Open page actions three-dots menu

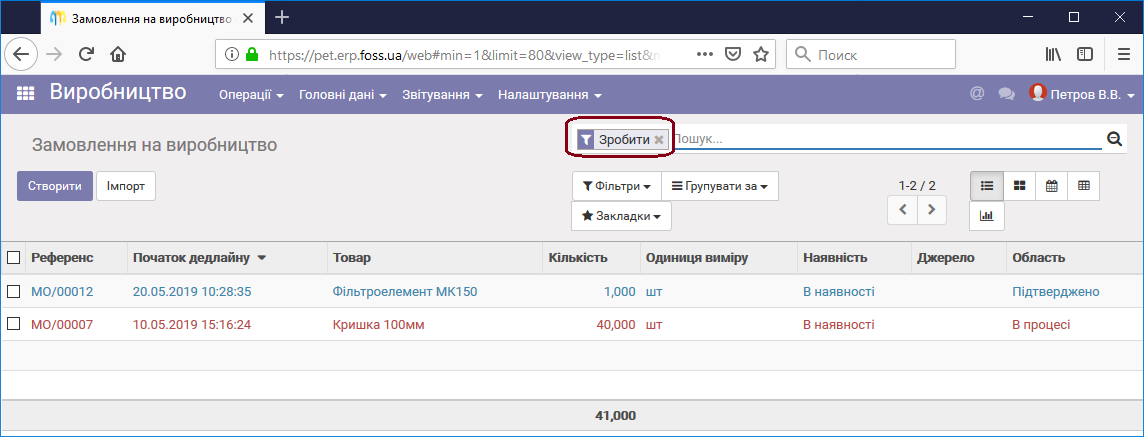pyautogui.click(x=705, y=54)
